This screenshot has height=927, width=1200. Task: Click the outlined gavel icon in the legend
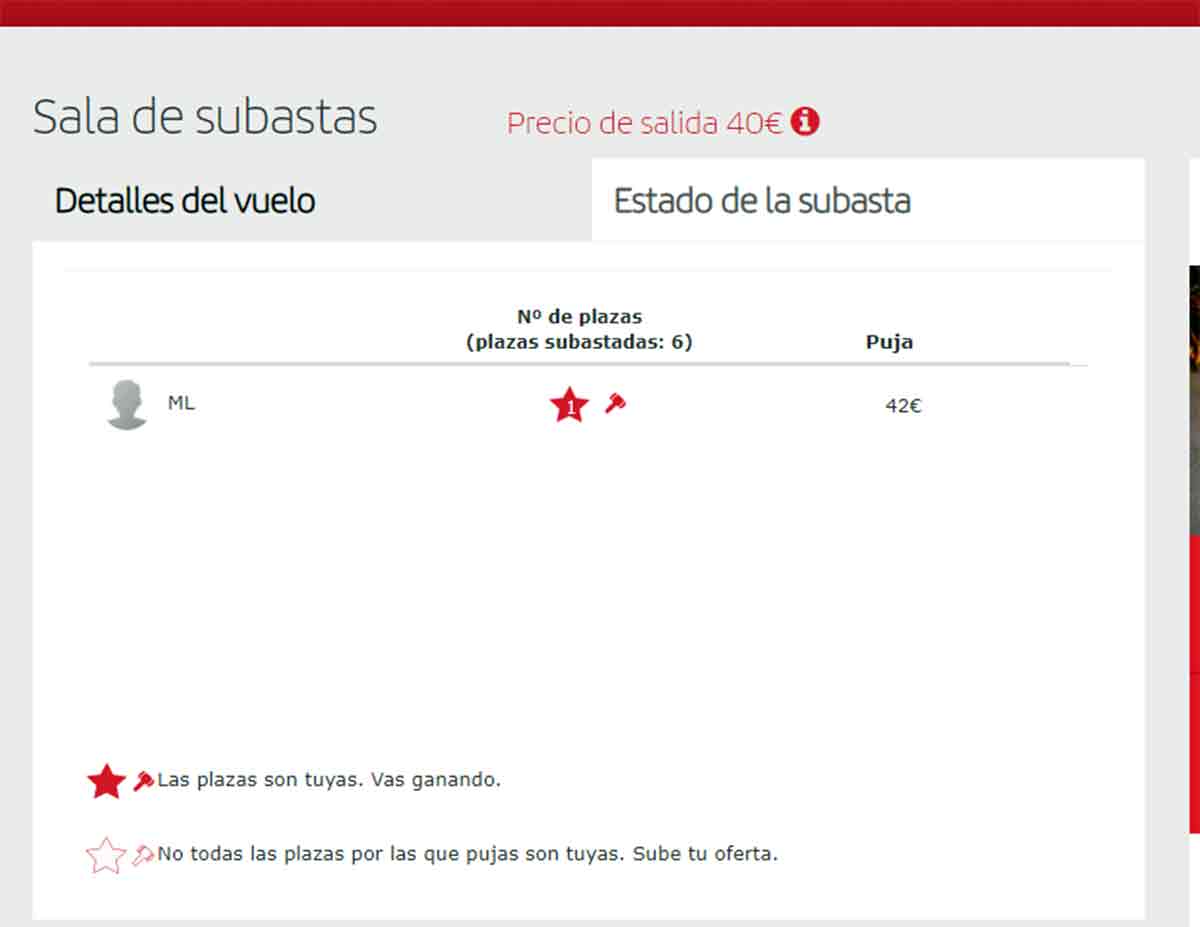coord(143,856)
